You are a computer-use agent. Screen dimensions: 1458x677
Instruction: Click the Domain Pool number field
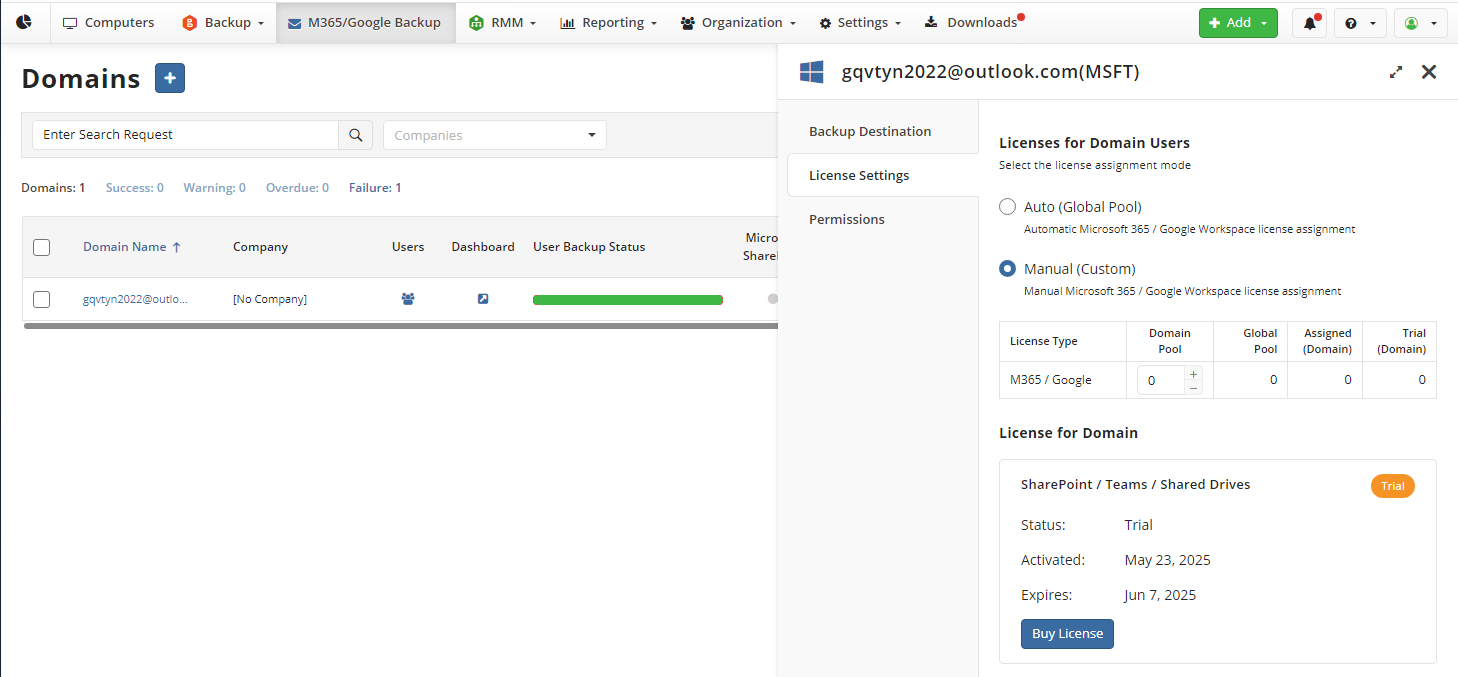(1161, 380)
